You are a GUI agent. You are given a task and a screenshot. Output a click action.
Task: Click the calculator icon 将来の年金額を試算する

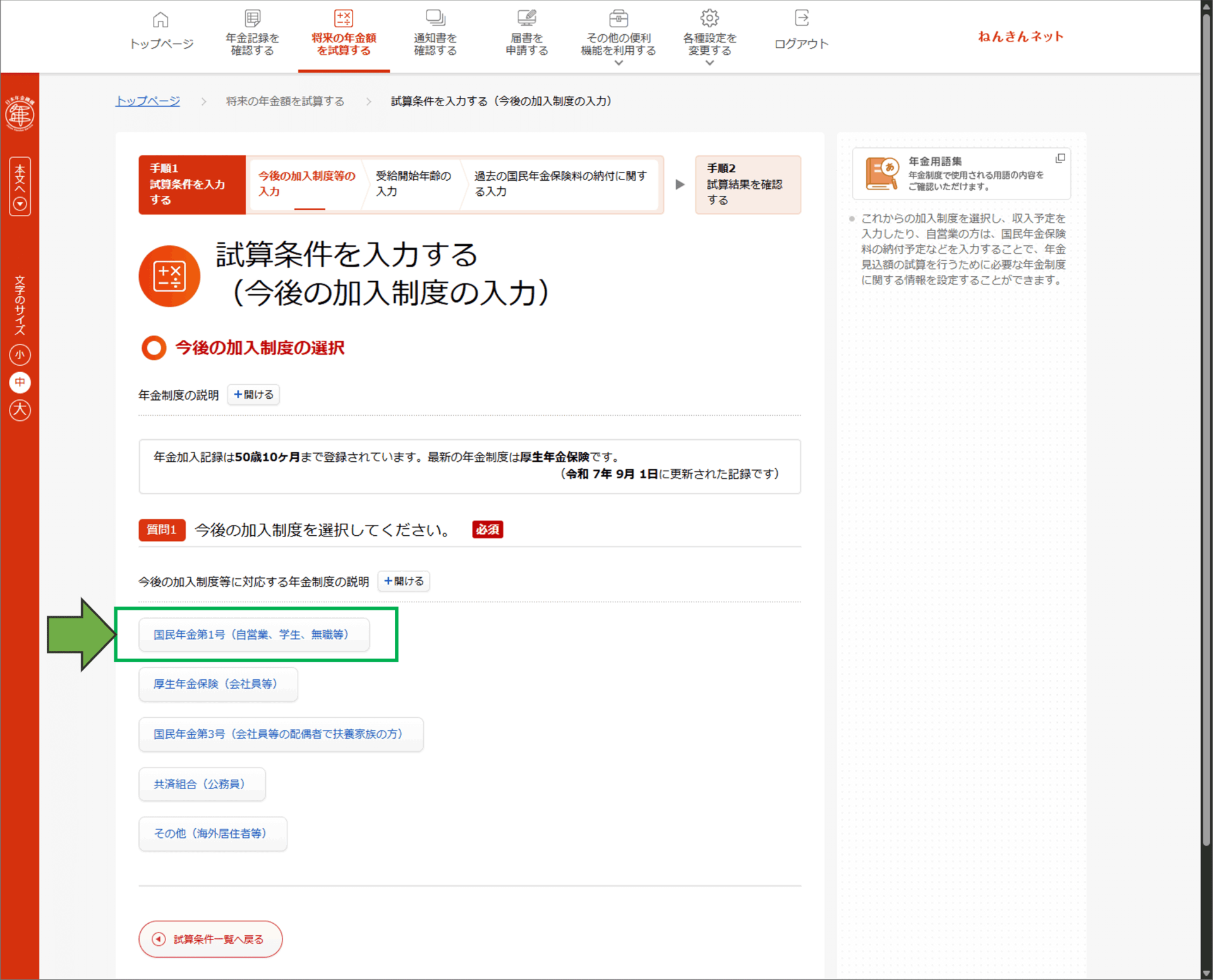click(343, 18)
